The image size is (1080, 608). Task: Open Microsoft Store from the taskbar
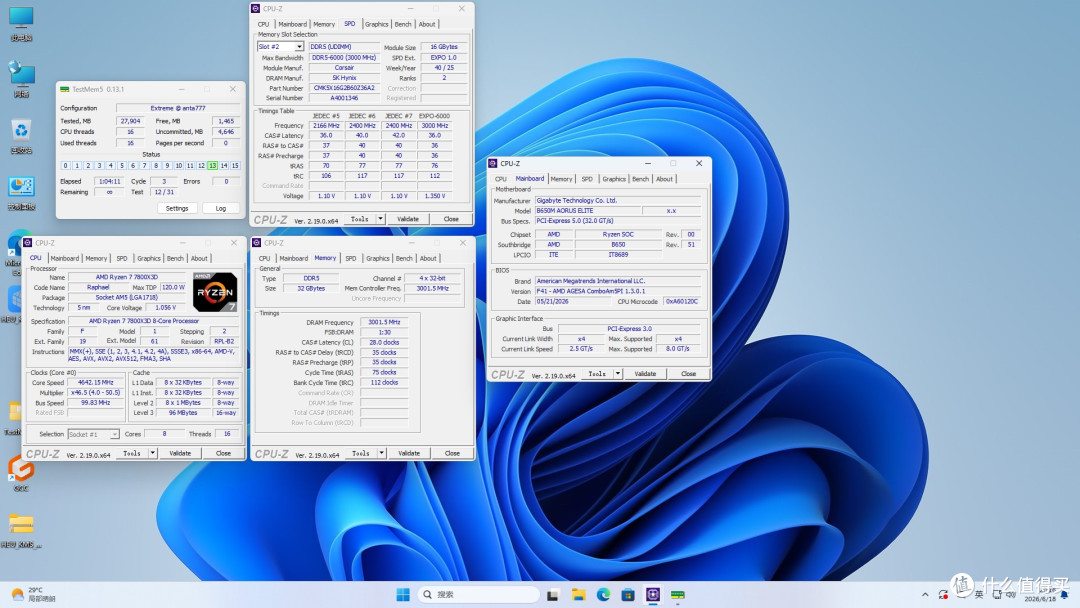[x=627, y=594]
